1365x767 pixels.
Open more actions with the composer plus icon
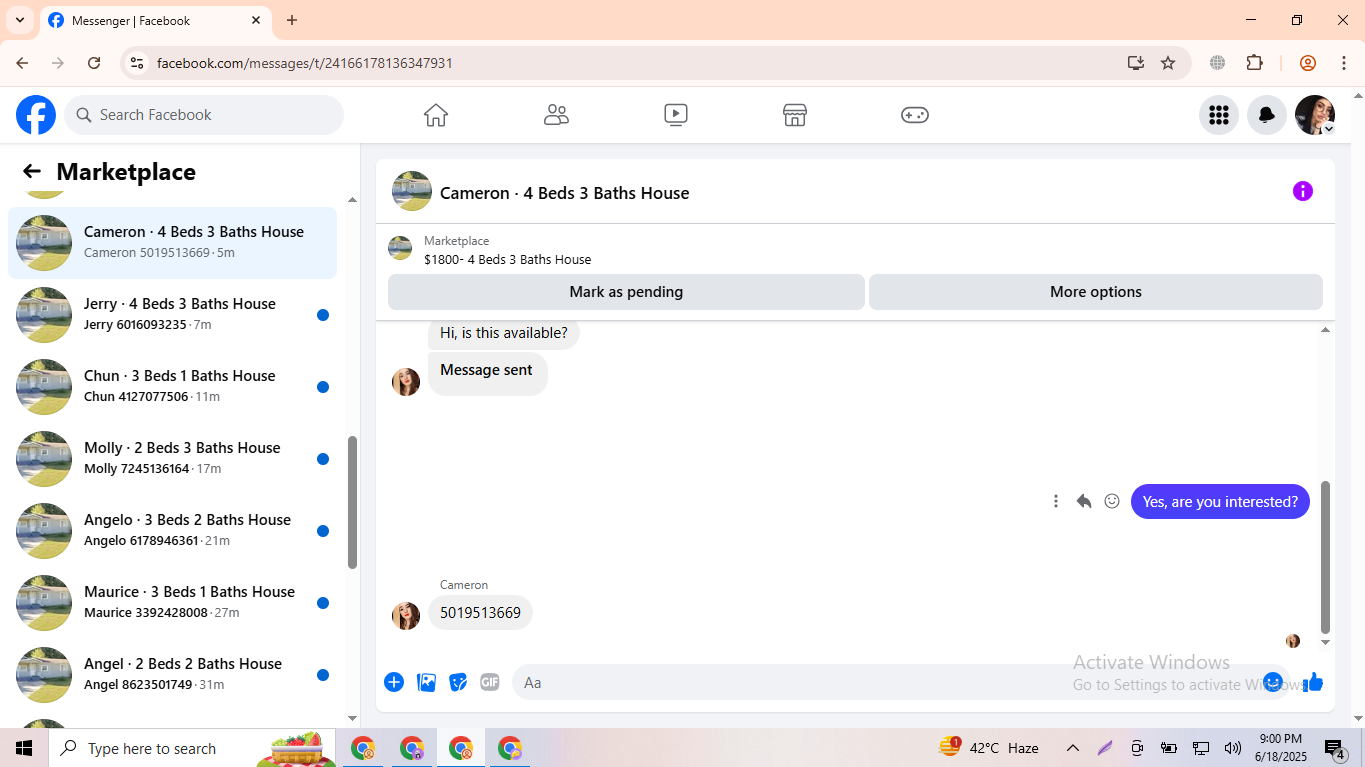point(394,682)
